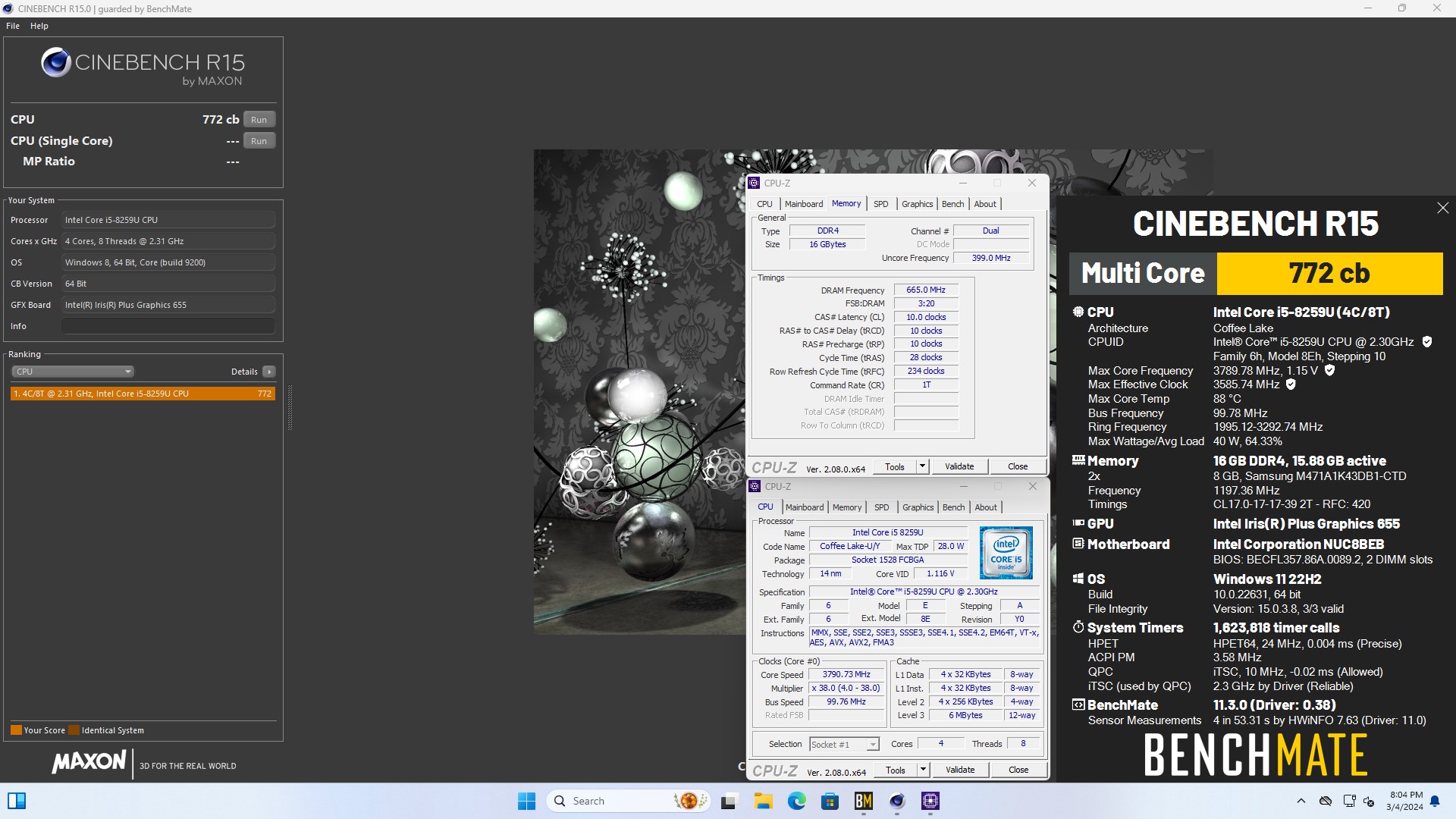The height and width of the screenshot is (819, 1456).
Task: Click the BenchMate version icon in panel
Action: pos(1078,704)
